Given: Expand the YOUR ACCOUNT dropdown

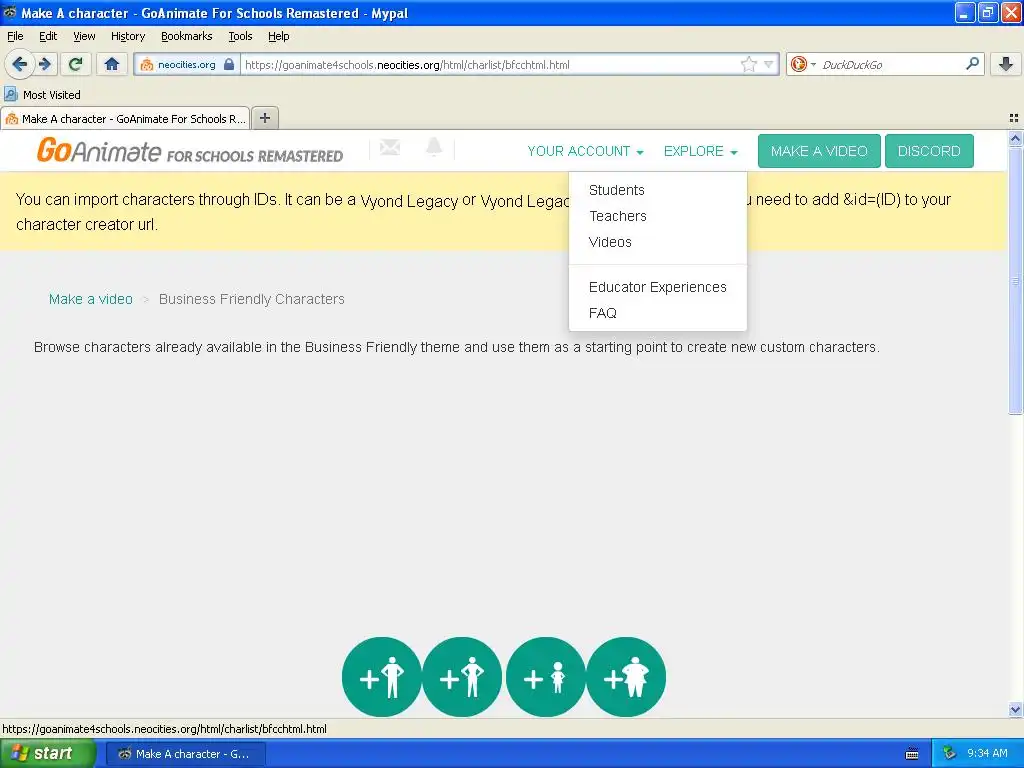Looking at the screenshot, I should 585,152.
